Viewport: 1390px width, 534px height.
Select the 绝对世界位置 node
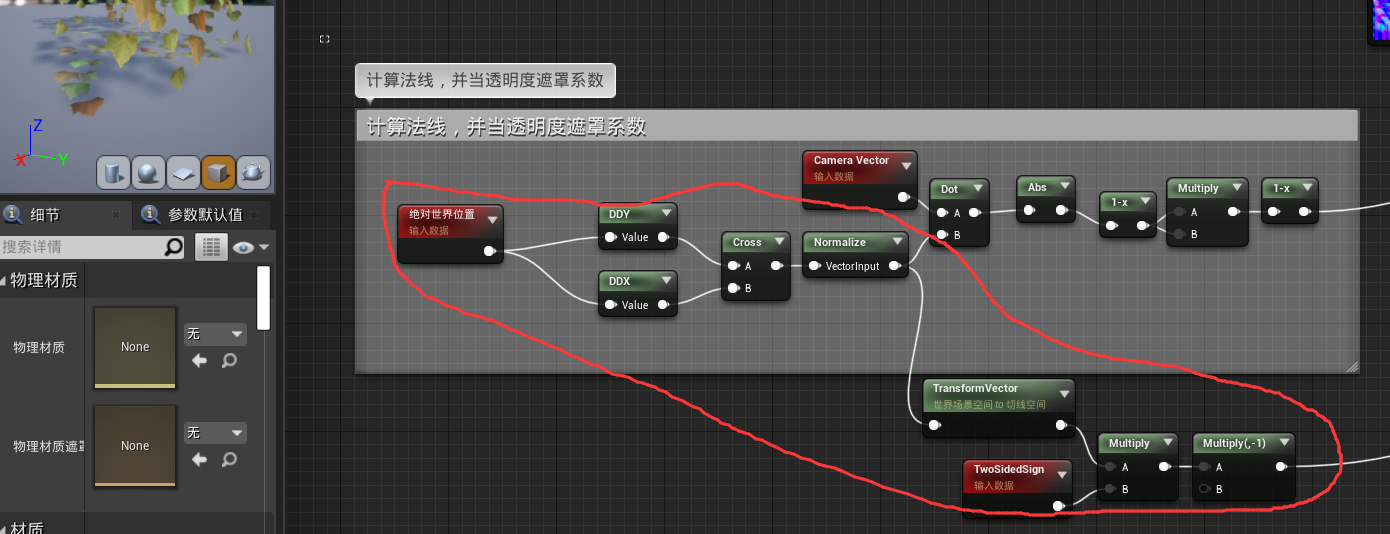tap(449, 234)
